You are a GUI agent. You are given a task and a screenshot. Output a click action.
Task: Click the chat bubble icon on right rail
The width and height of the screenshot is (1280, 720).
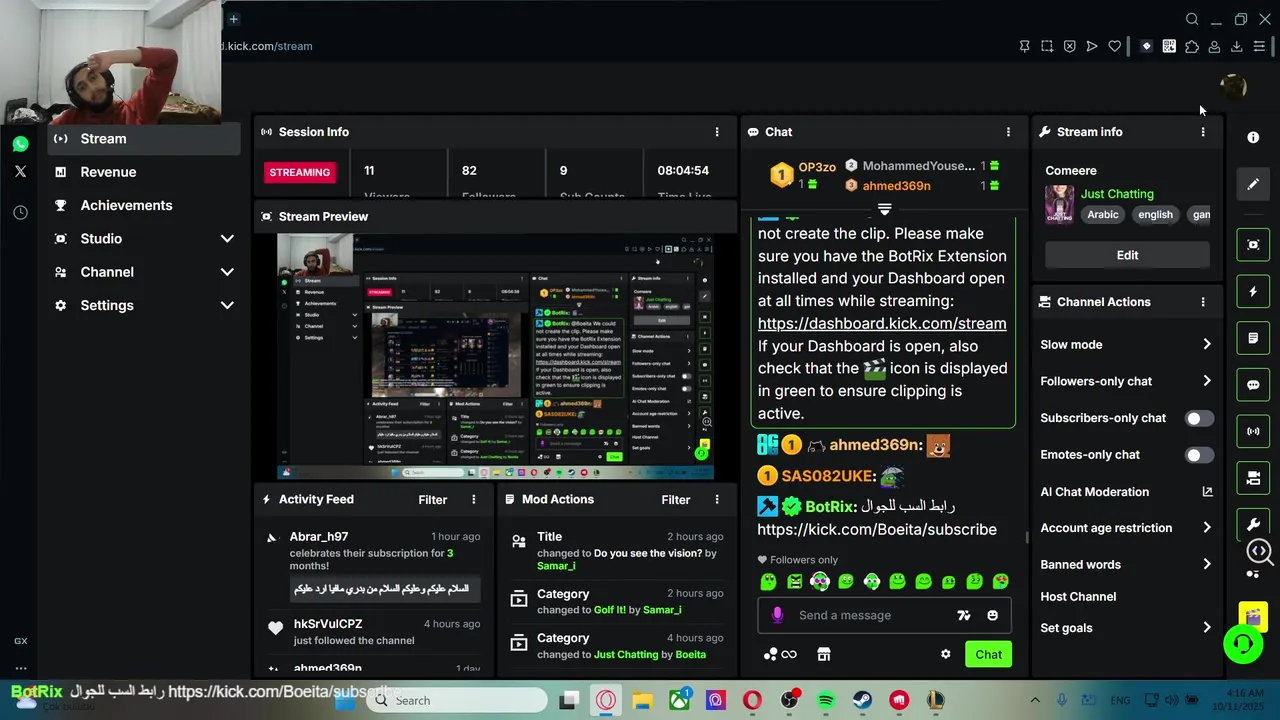click(x=1253, y=385)
